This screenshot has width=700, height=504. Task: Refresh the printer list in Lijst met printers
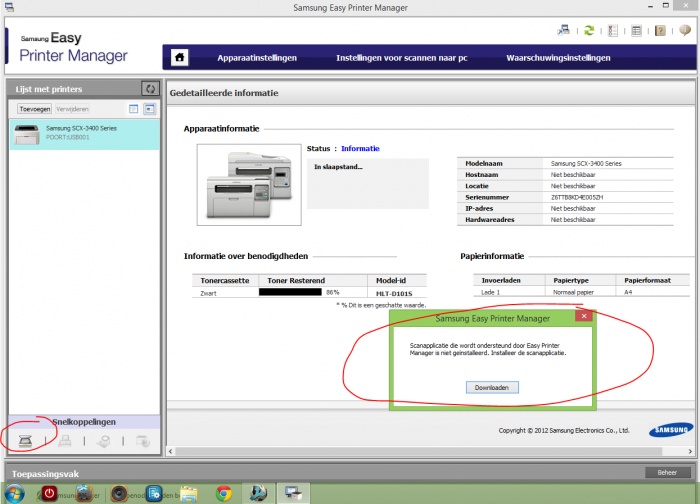[x=150, y=88]
